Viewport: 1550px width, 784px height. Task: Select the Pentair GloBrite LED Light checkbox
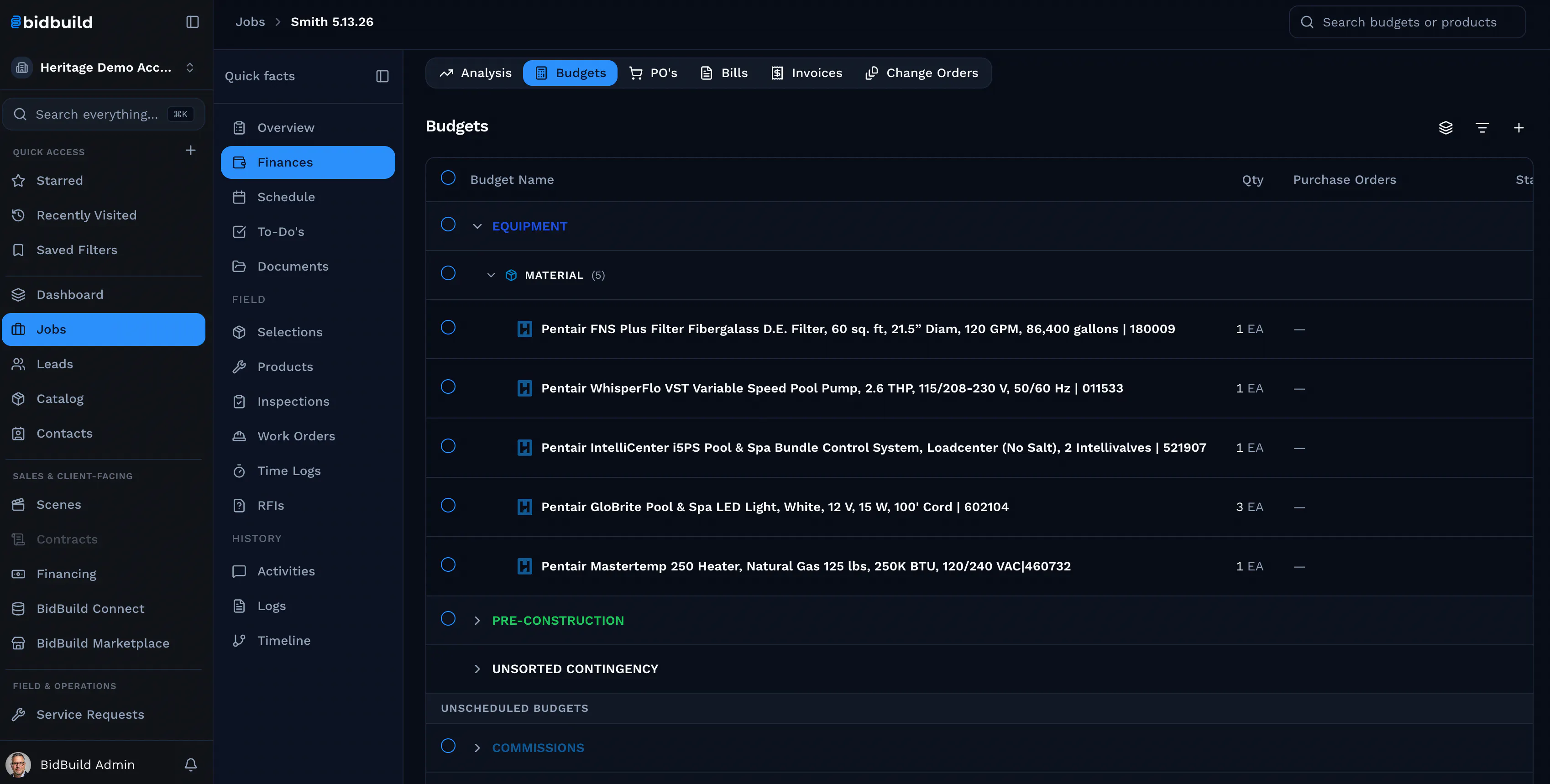448,506
